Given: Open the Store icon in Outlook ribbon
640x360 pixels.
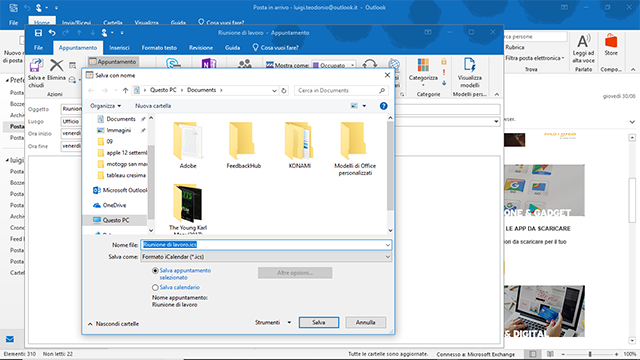Looking at the screenshot, I should (611, 41).
